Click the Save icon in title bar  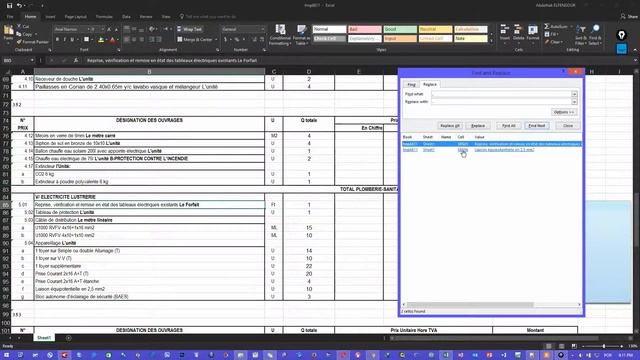9,5
